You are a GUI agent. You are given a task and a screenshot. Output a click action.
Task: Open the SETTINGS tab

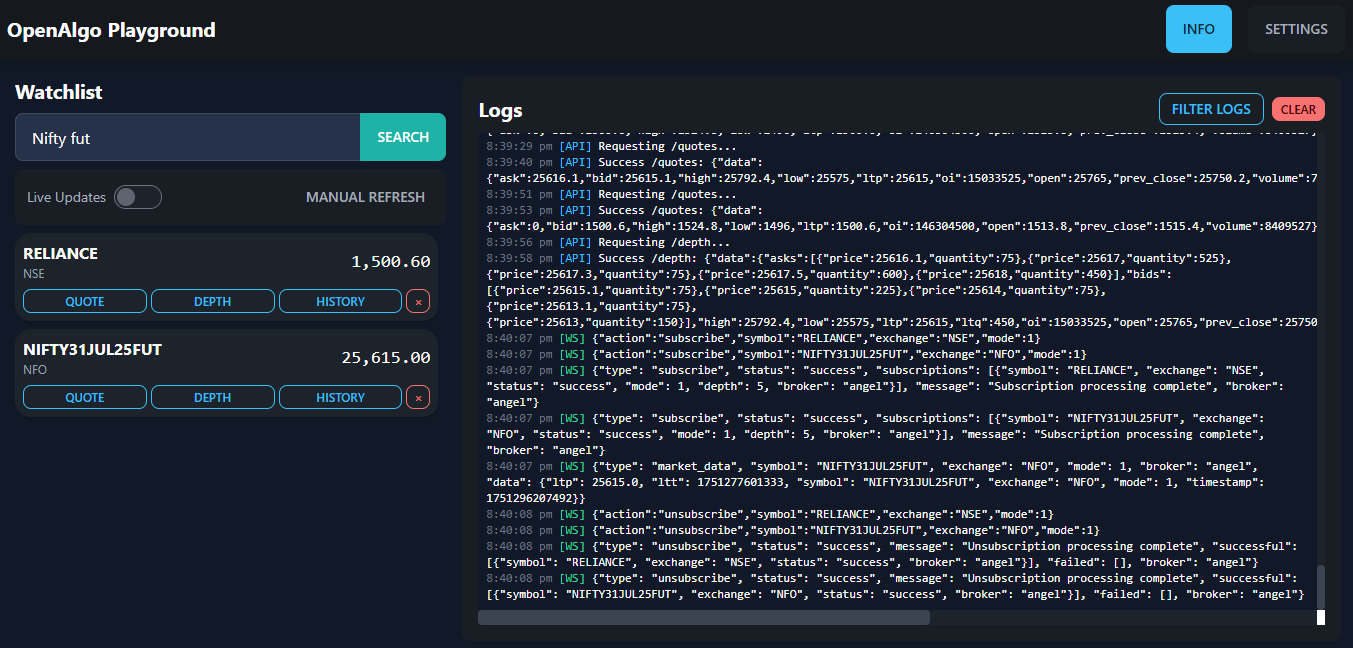tap(1296, 29)
